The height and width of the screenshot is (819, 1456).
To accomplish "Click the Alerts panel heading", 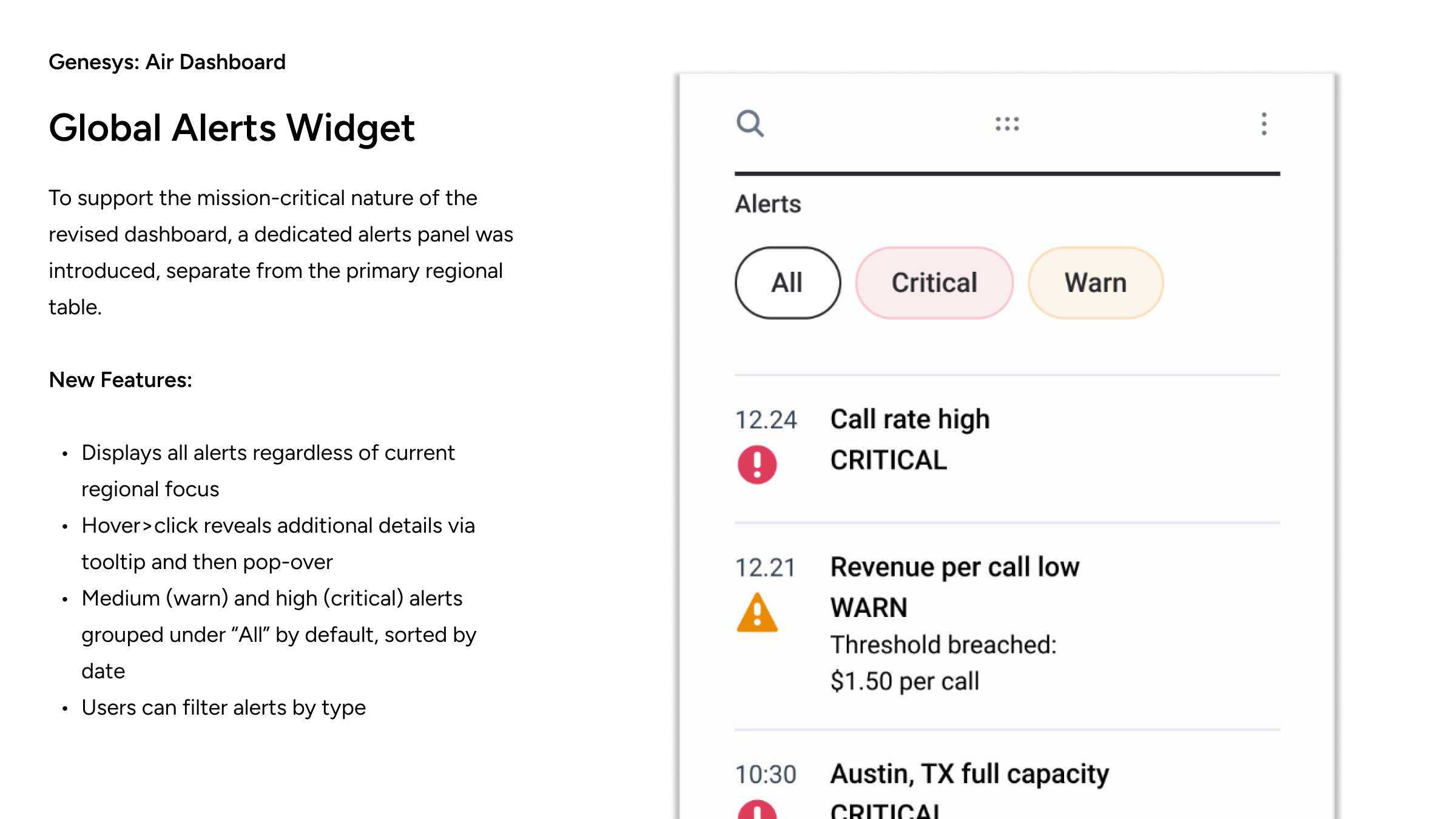I will coord(768,204).
